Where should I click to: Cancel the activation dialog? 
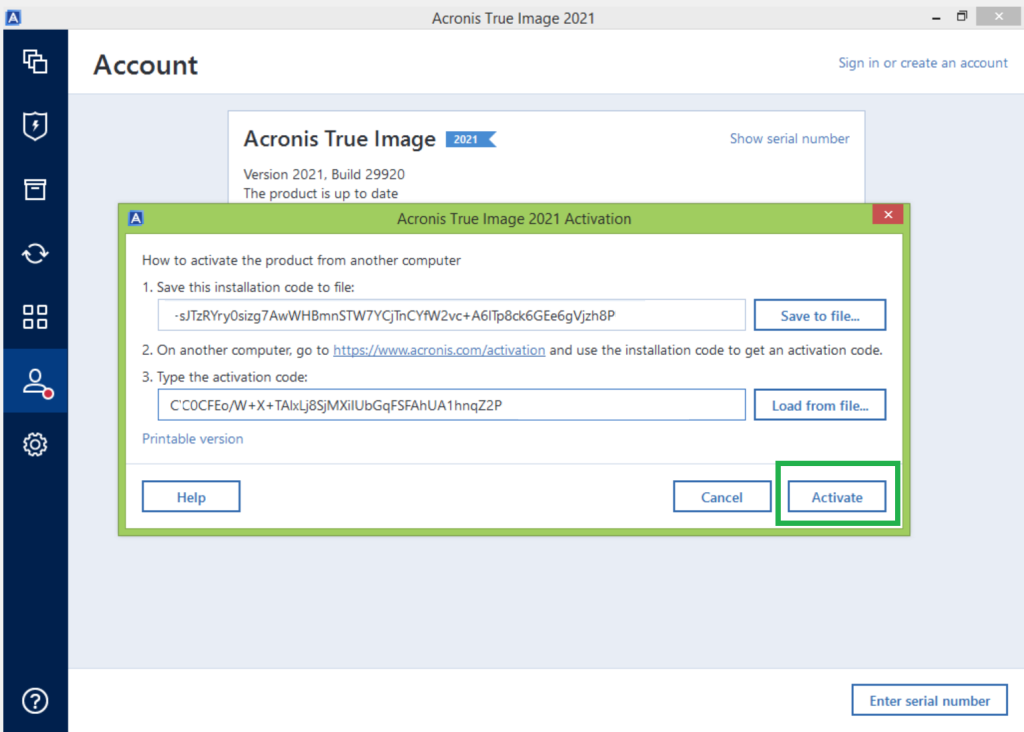(722, 497)
